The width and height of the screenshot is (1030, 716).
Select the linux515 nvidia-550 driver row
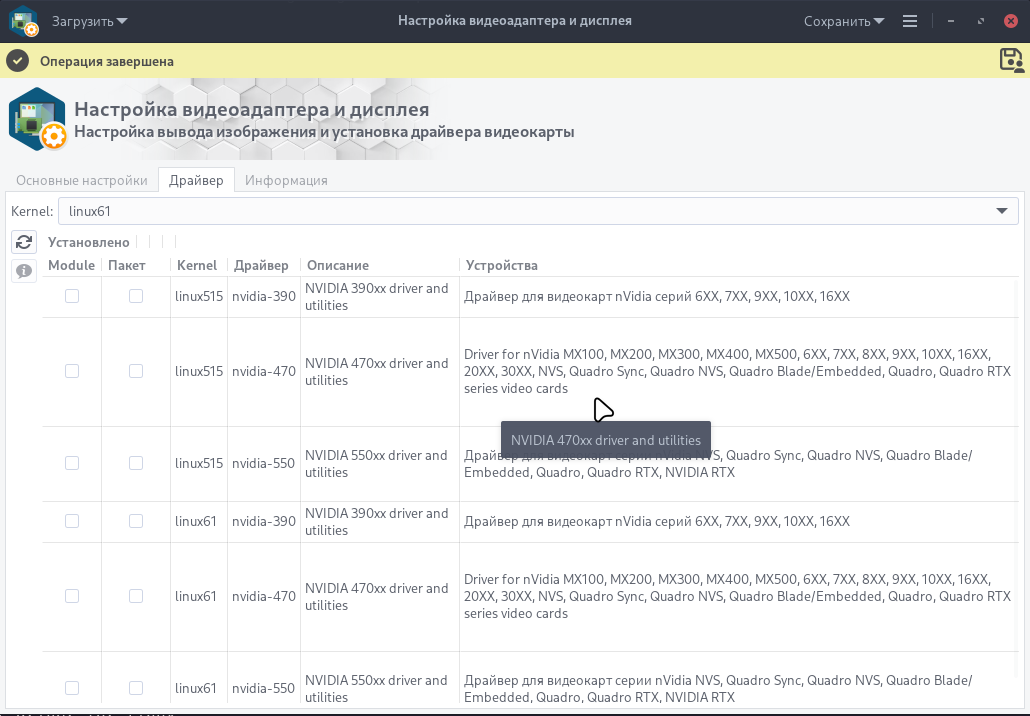(x=263, y=464)
